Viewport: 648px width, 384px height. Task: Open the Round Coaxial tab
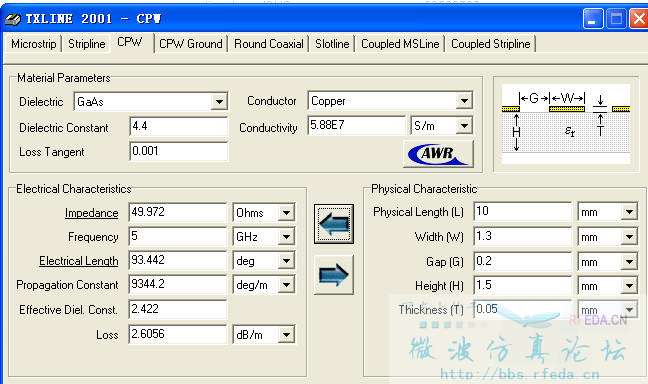[x=269, y=44]
